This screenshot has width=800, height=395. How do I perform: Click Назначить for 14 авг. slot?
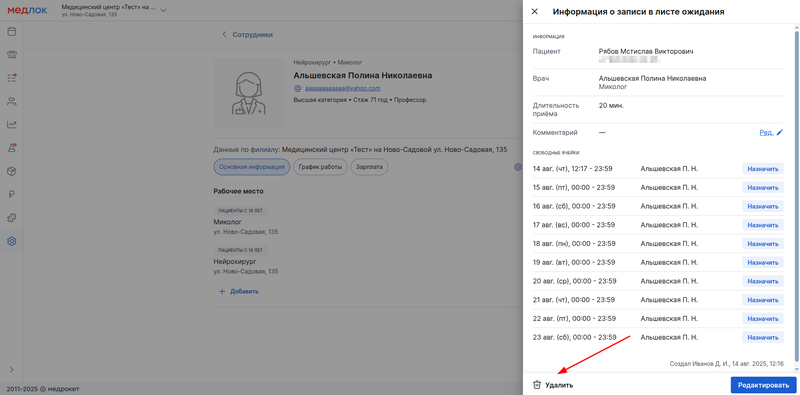(x=763, y=169)
